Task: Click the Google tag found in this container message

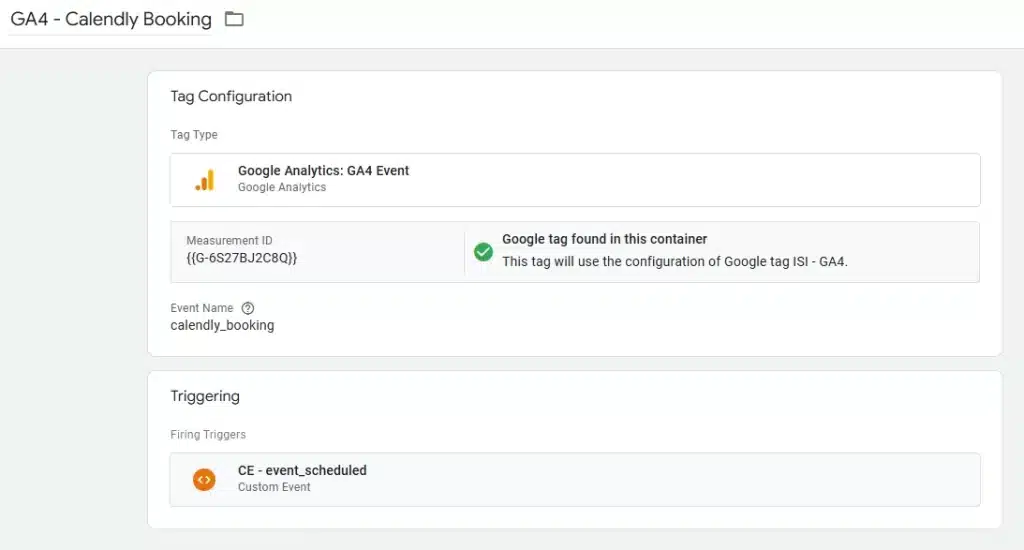Action: (x=605, y=239)
